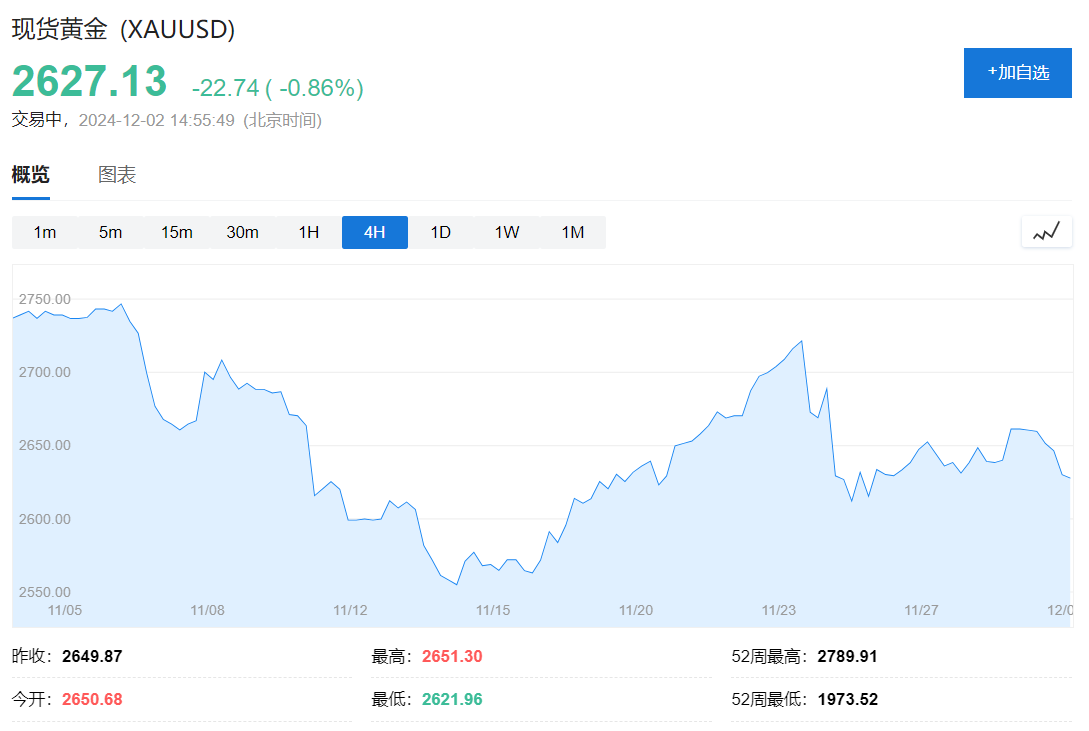1089x731 pixels.
Task: Show the 1W weekly chart
Action: (506, 232)
